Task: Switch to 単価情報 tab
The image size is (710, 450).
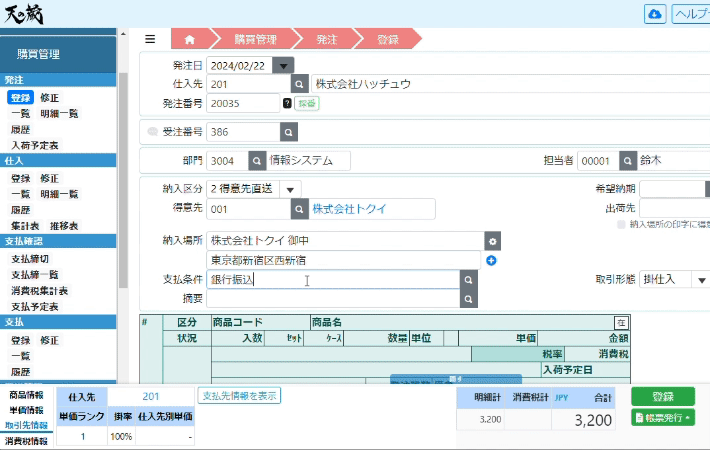Action: pos(26,410)
